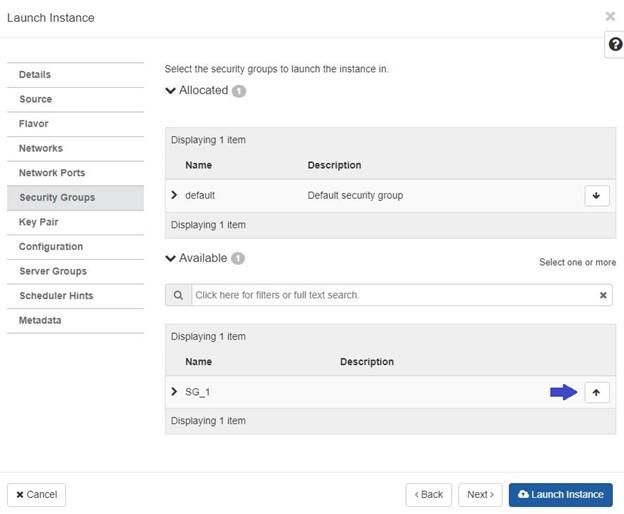Viewport: 624px width, 514px height.
Task: Click the Allocated count badge
Action: (239, 91)
